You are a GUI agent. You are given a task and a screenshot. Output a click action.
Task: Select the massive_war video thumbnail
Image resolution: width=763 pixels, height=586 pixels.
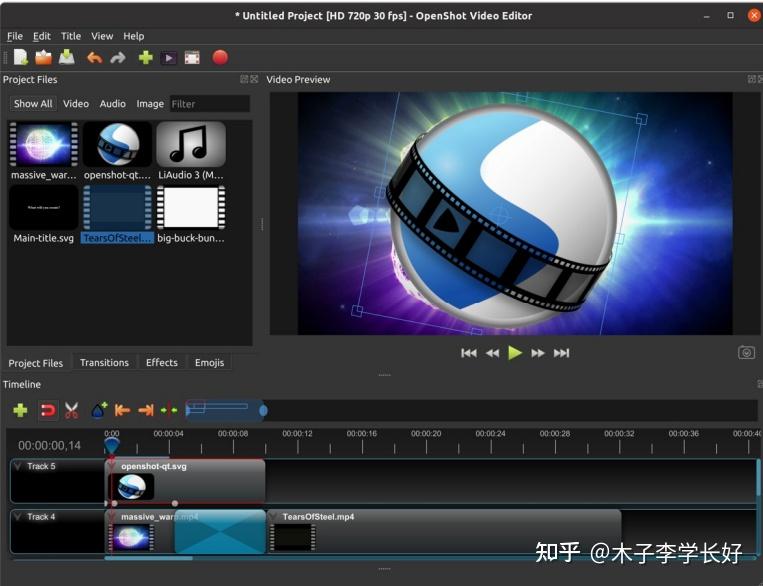click(44, 145)
